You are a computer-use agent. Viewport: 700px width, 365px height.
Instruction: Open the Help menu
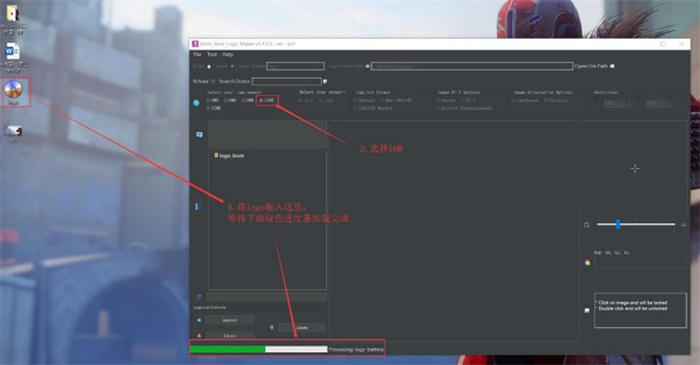click(x=228, y=54)
